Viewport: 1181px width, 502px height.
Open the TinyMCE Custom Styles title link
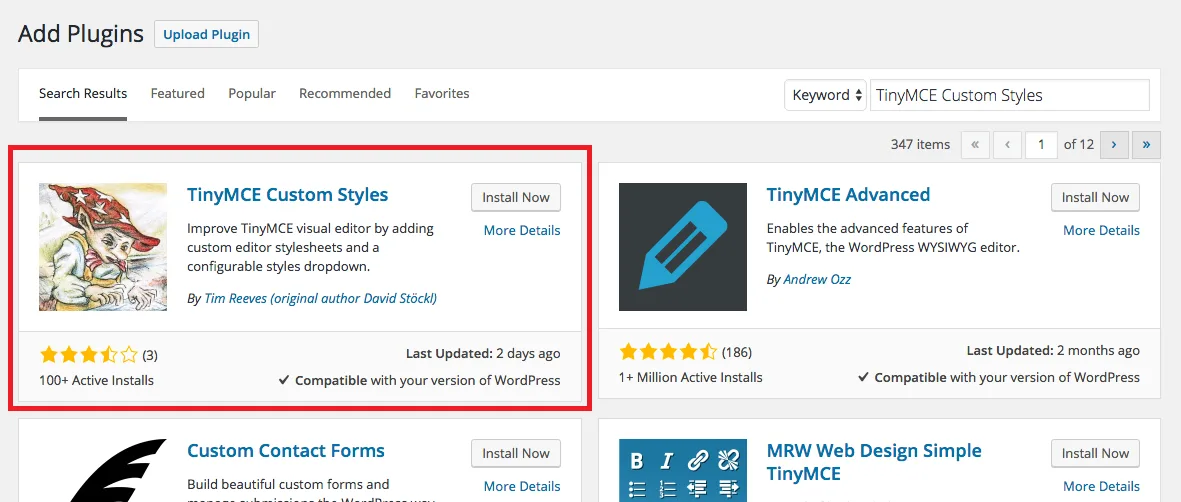(x=288, y=195)
